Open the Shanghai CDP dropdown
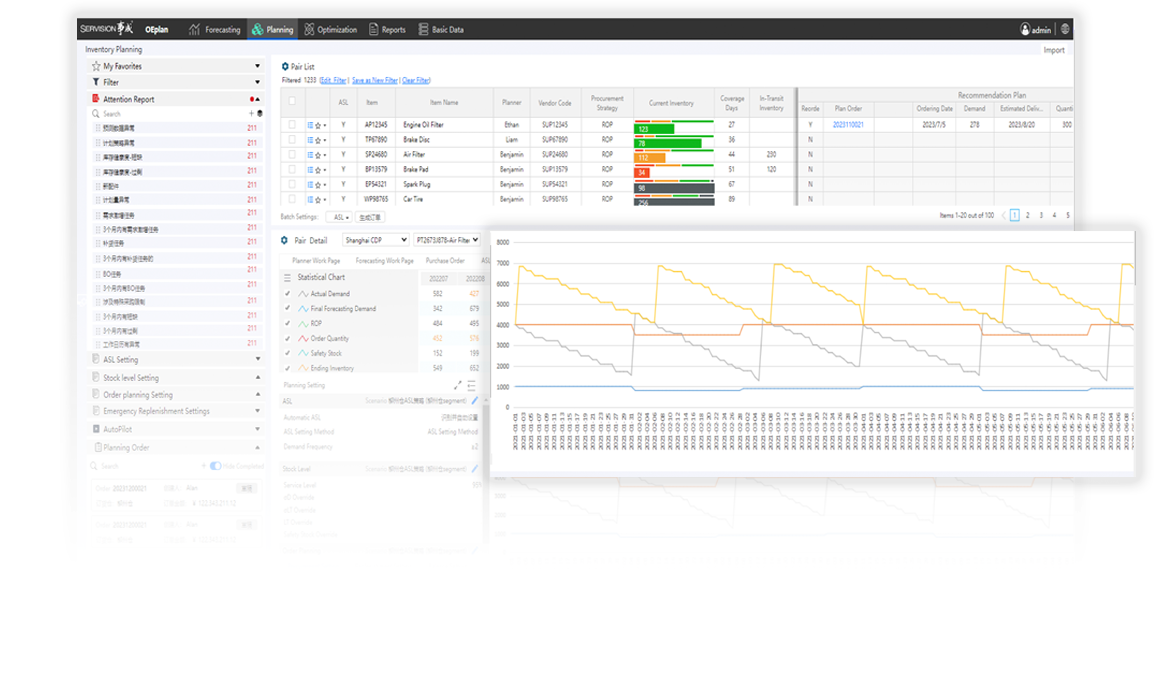 tap(375, 240)
